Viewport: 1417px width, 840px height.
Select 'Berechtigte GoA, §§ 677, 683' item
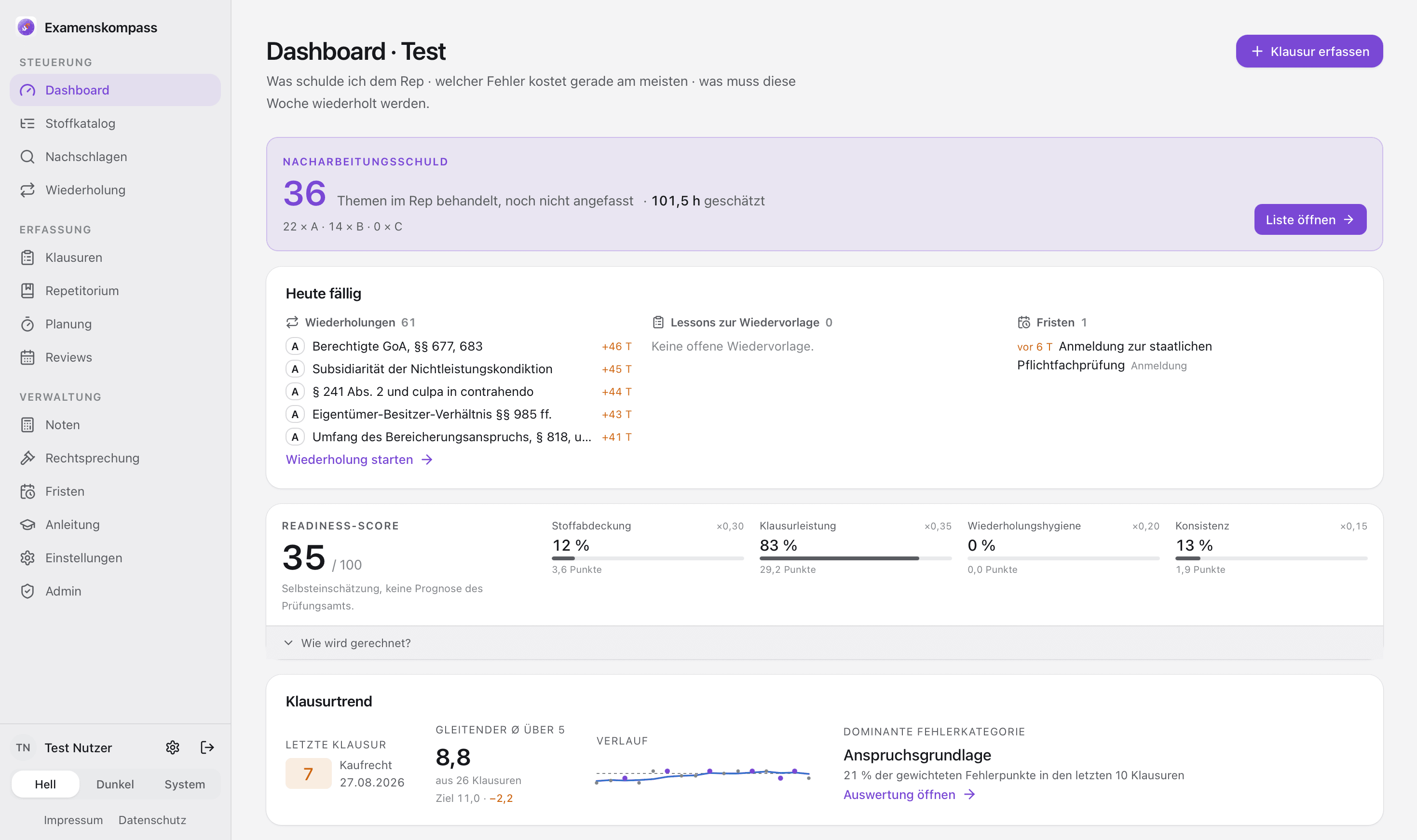[459, 346]
